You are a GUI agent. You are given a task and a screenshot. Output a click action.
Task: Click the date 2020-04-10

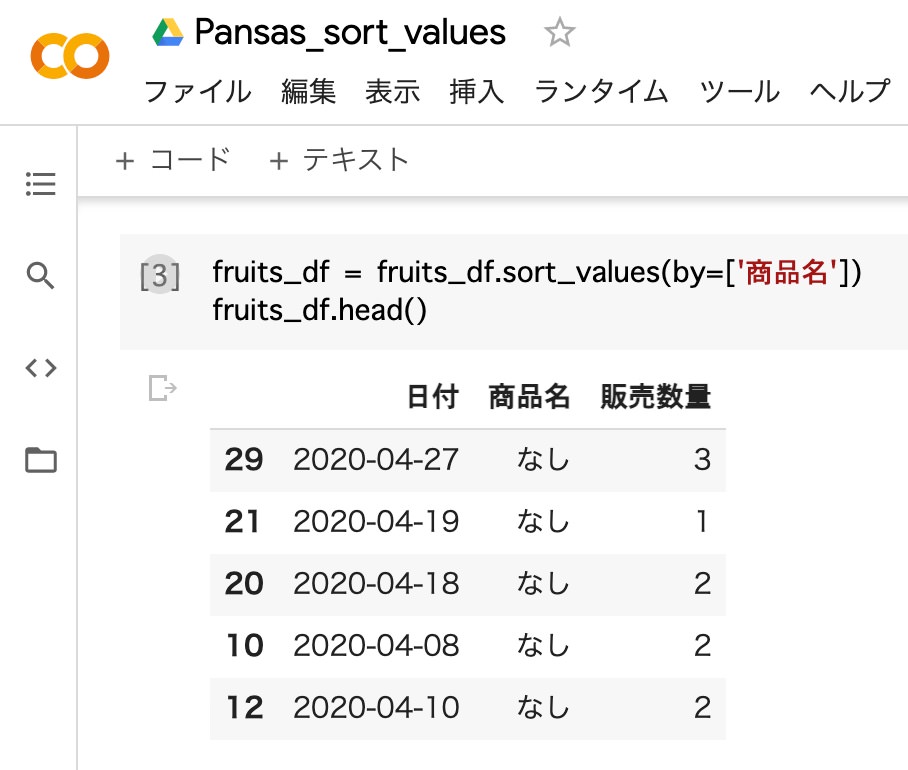(x=376, y=707)
